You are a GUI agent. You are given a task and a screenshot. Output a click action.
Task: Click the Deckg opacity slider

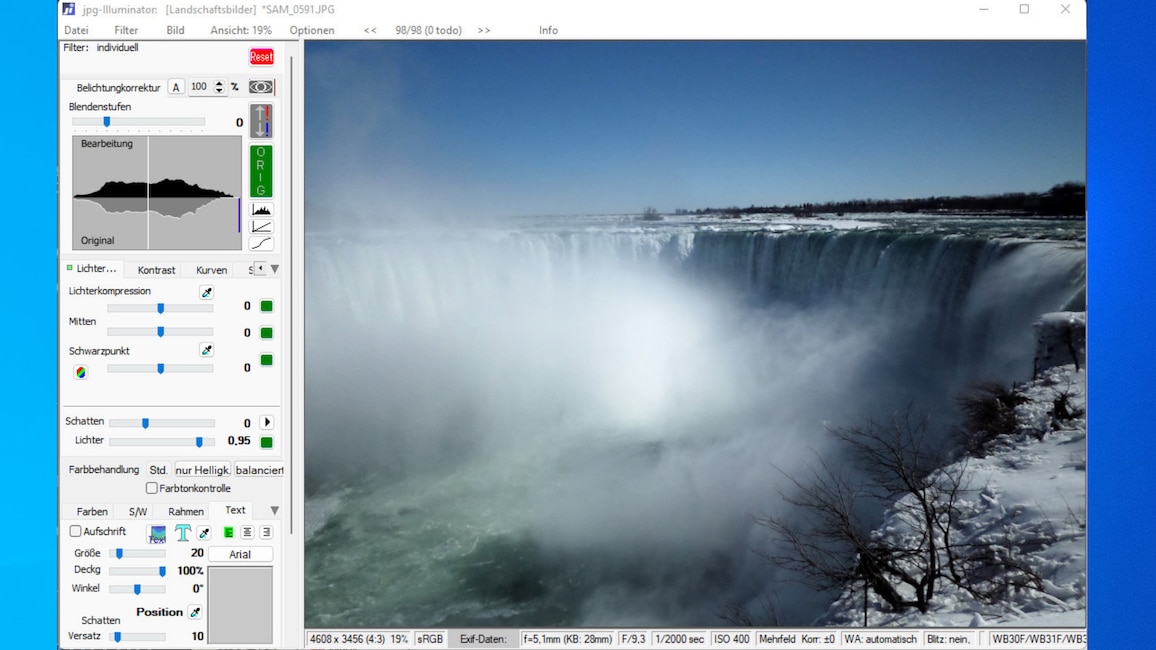pos(138,571)
